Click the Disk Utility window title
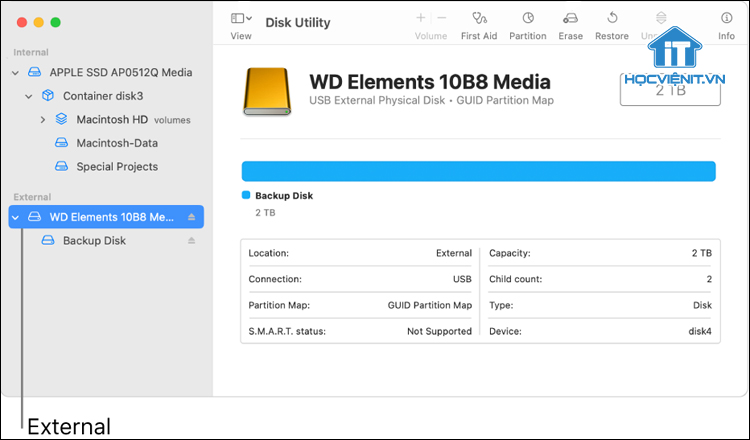750x440 pixels. click(298, 22)
